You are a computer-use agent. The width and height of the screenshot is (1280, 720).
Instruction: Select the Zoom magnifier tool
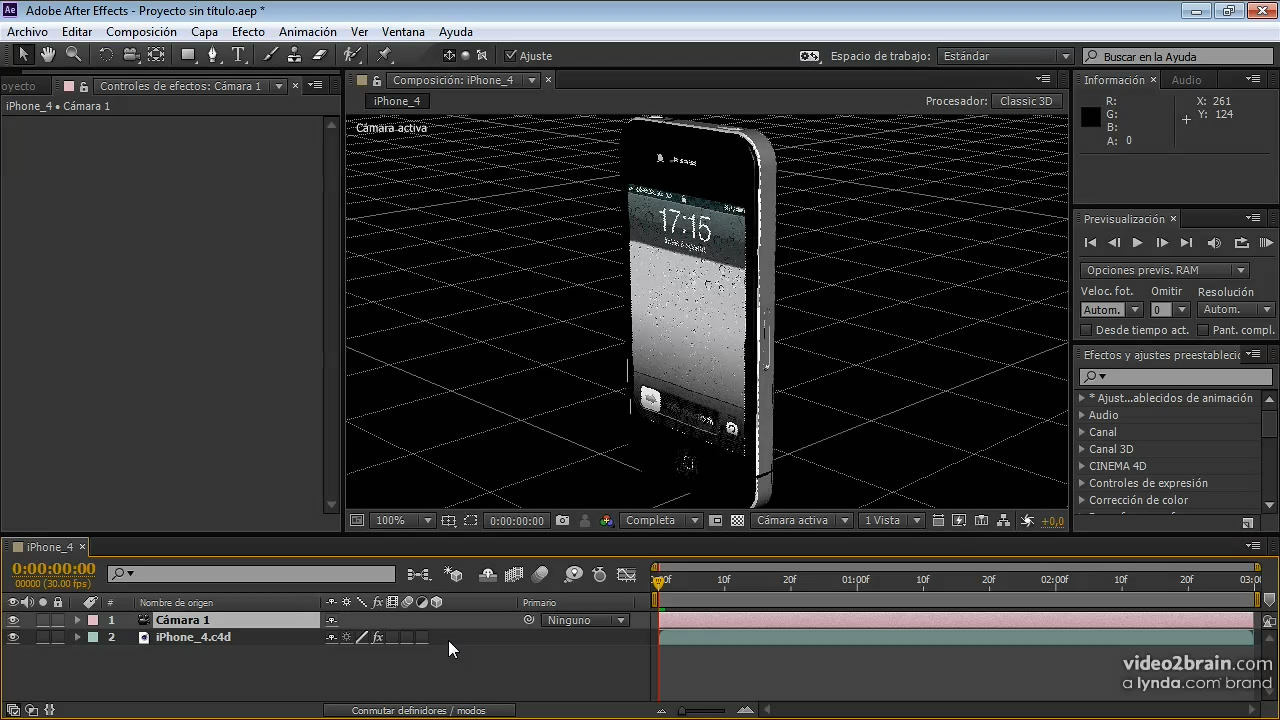coord(73,55)
